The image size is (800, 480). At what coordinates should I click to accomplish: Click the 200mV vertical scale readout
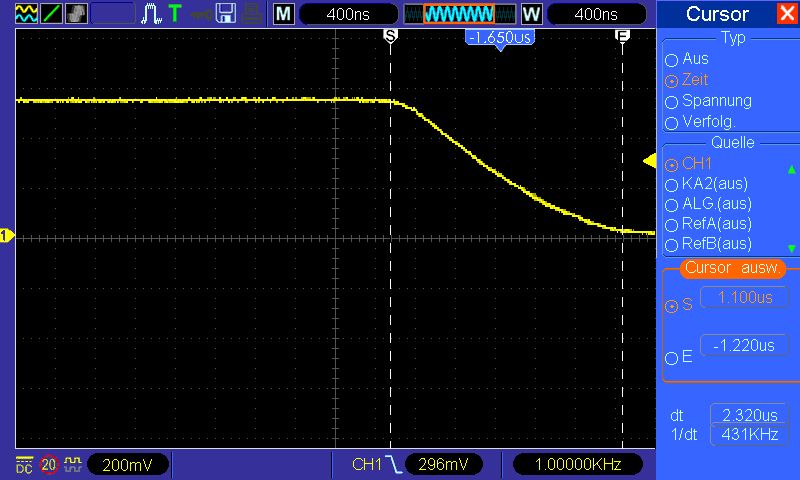pos(128,465)
